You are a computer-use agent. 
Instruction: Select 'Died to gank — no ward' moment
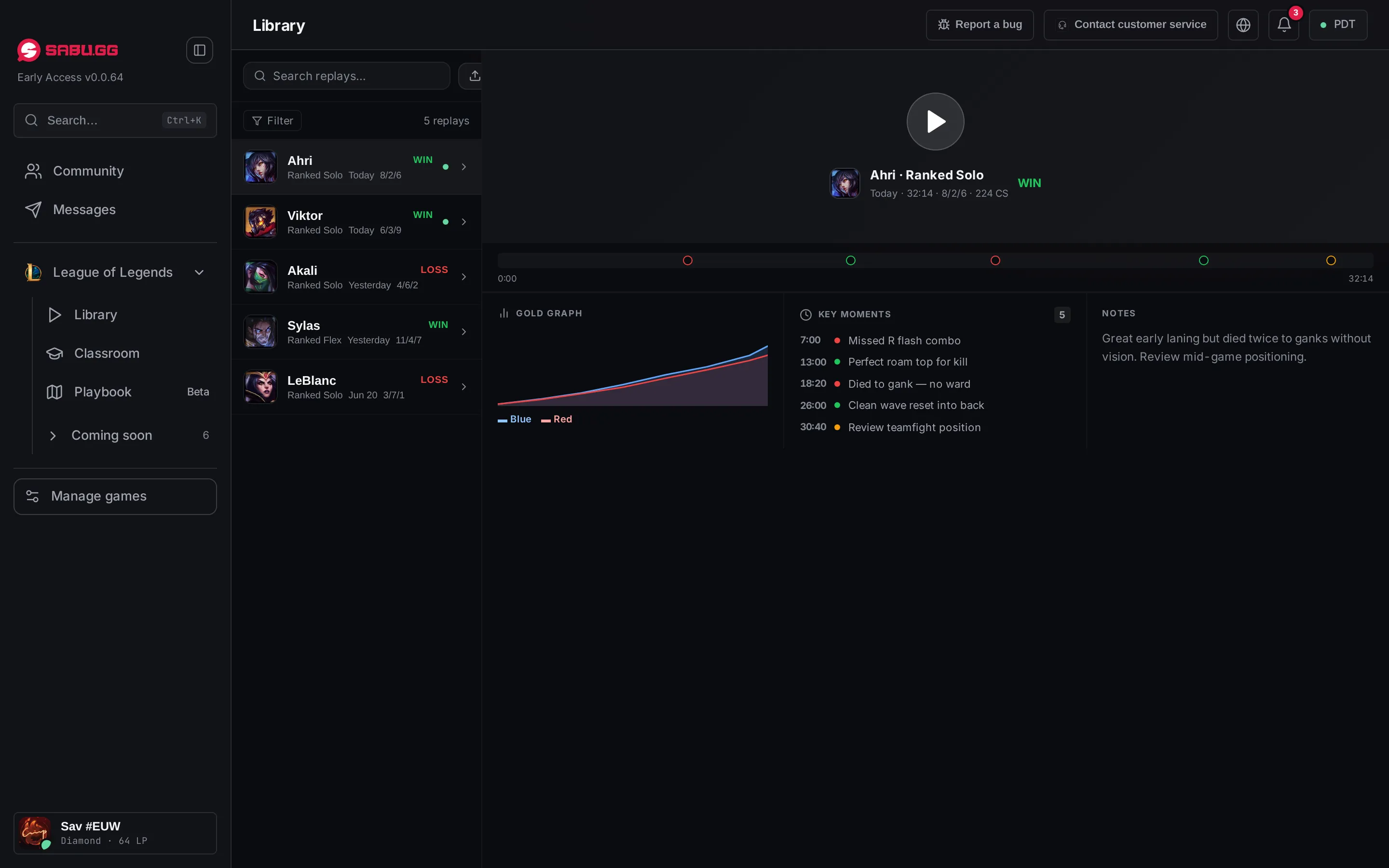(x=934, y=384)
